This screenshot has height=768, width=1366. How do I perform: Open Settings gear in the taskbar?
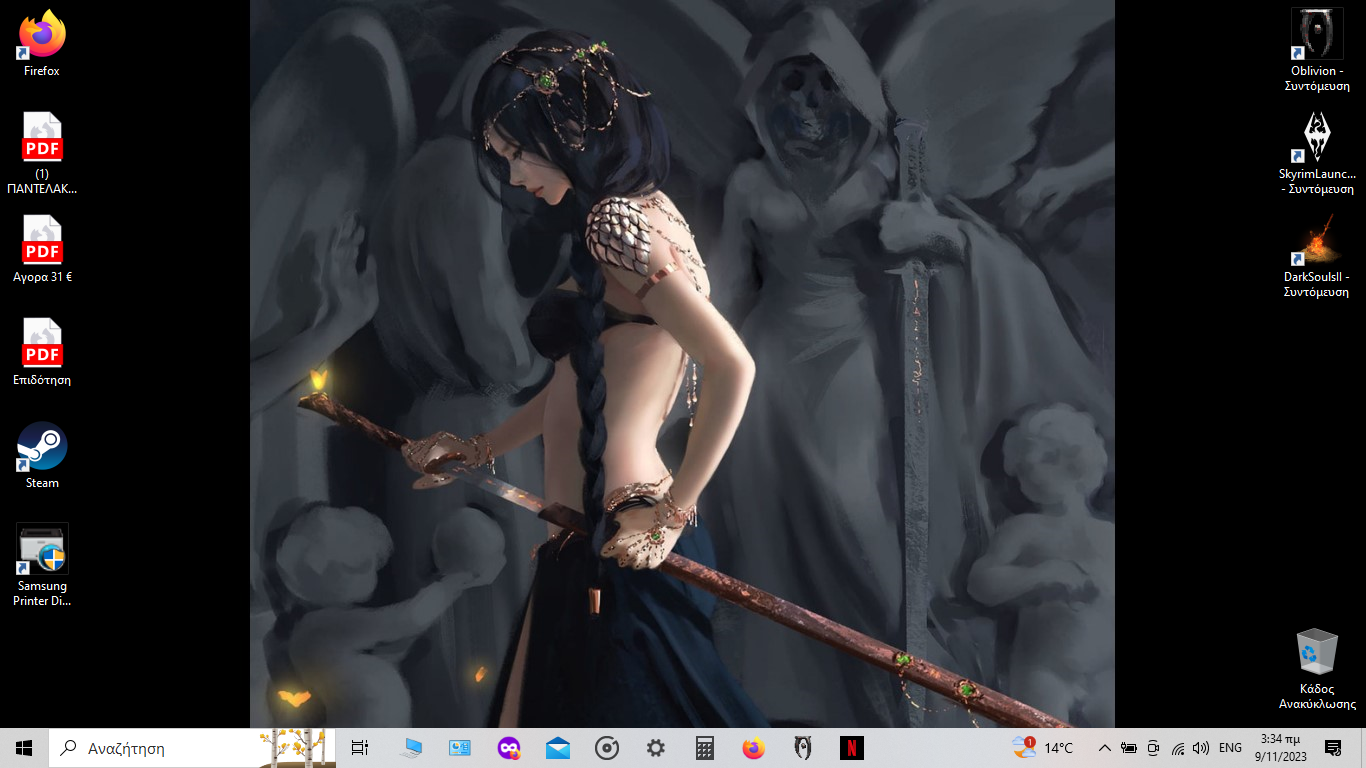656,748
